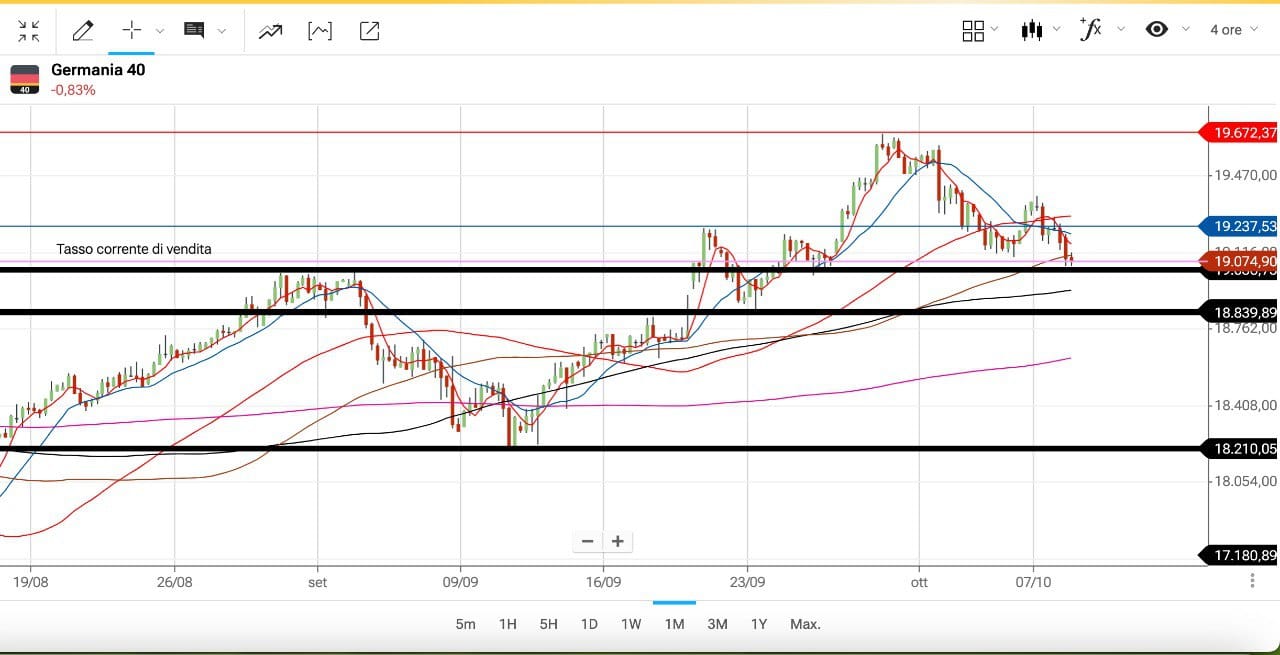Click the bracketed chart pattern icon
Screen dimensions: 1280x655
tap(320, 31)
